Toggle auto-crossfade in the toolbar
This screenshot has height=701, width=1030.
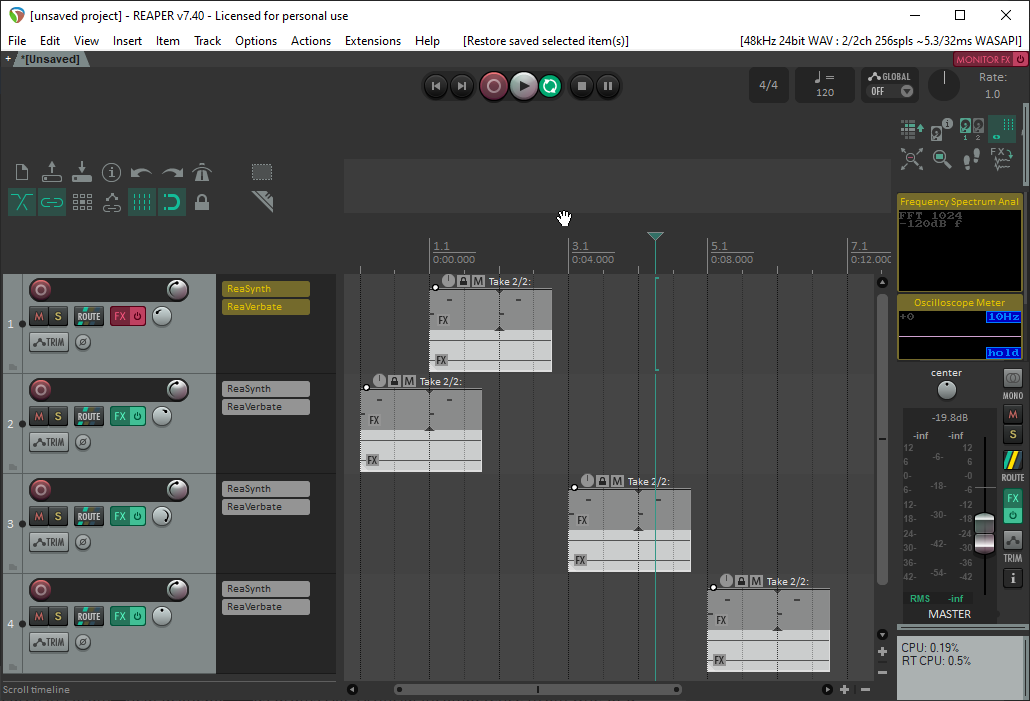(x=22, y=202)
